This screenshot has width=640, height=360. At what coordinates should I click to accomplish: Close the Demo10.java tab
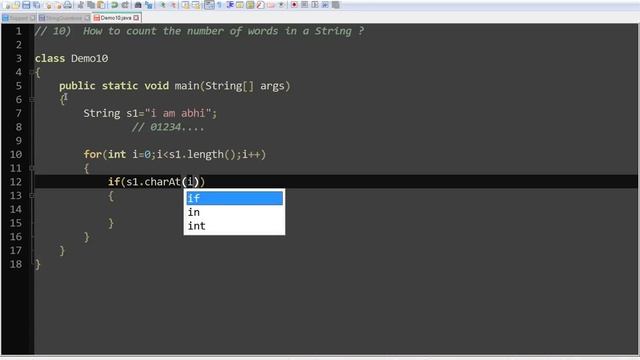[136, 18]
